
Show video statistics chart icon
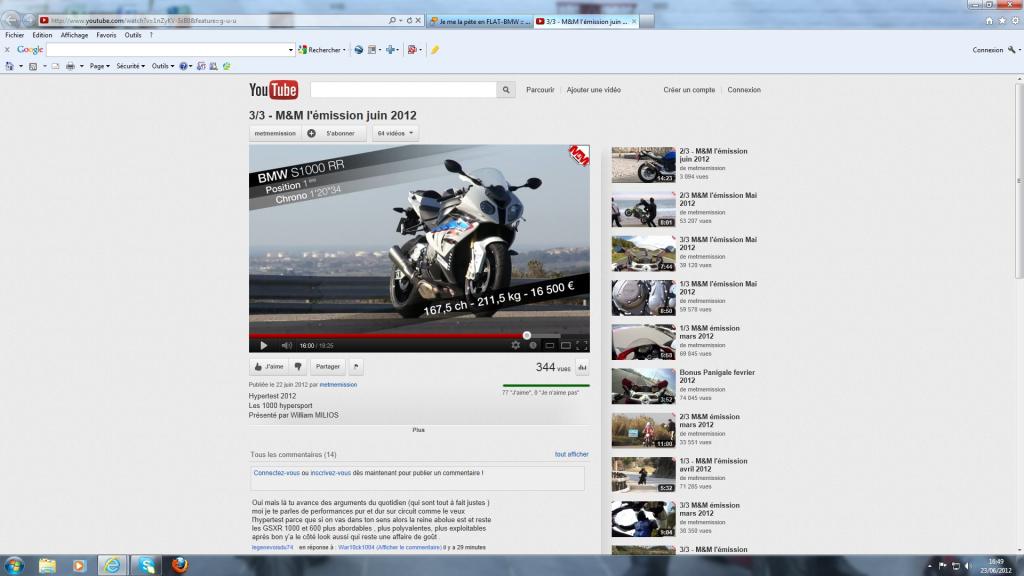point(582,368)
